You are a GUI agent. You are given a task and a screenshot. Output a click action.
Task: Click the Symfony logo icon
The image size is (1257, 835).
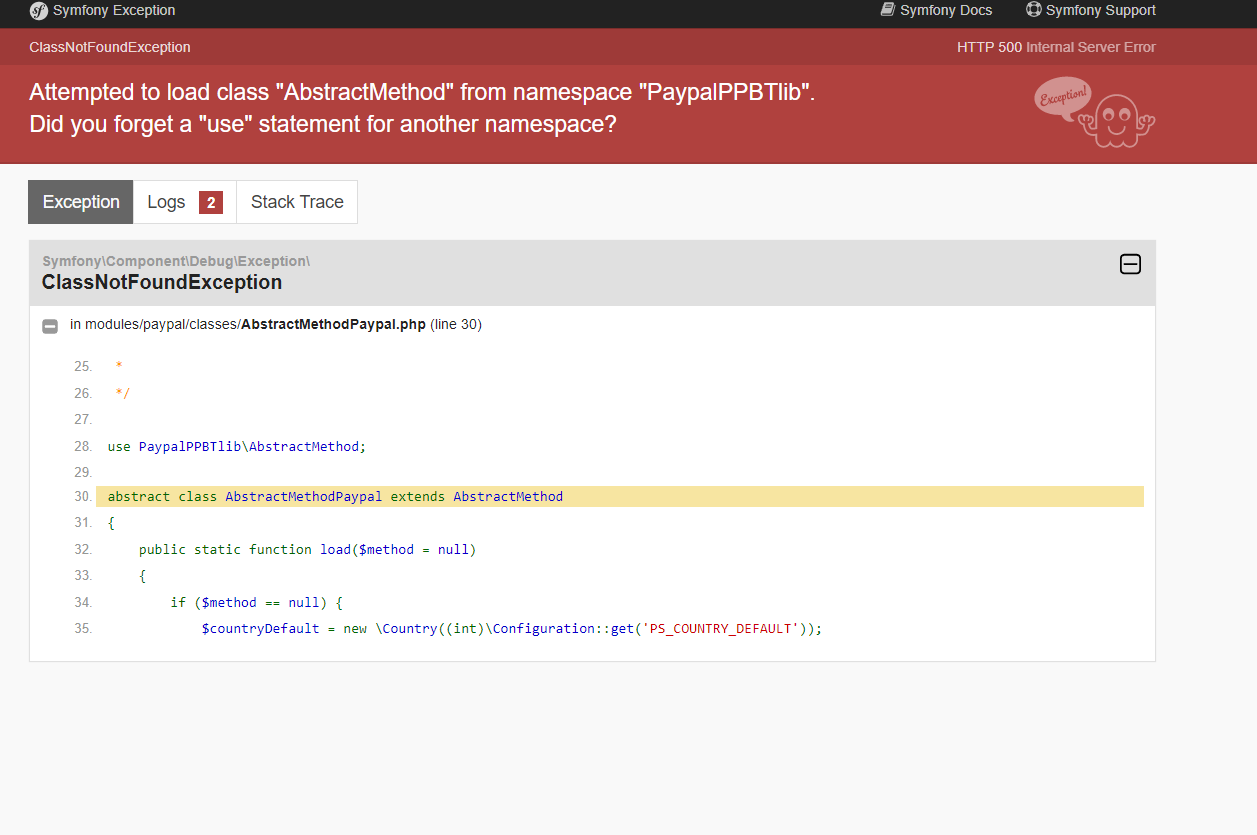38,11
